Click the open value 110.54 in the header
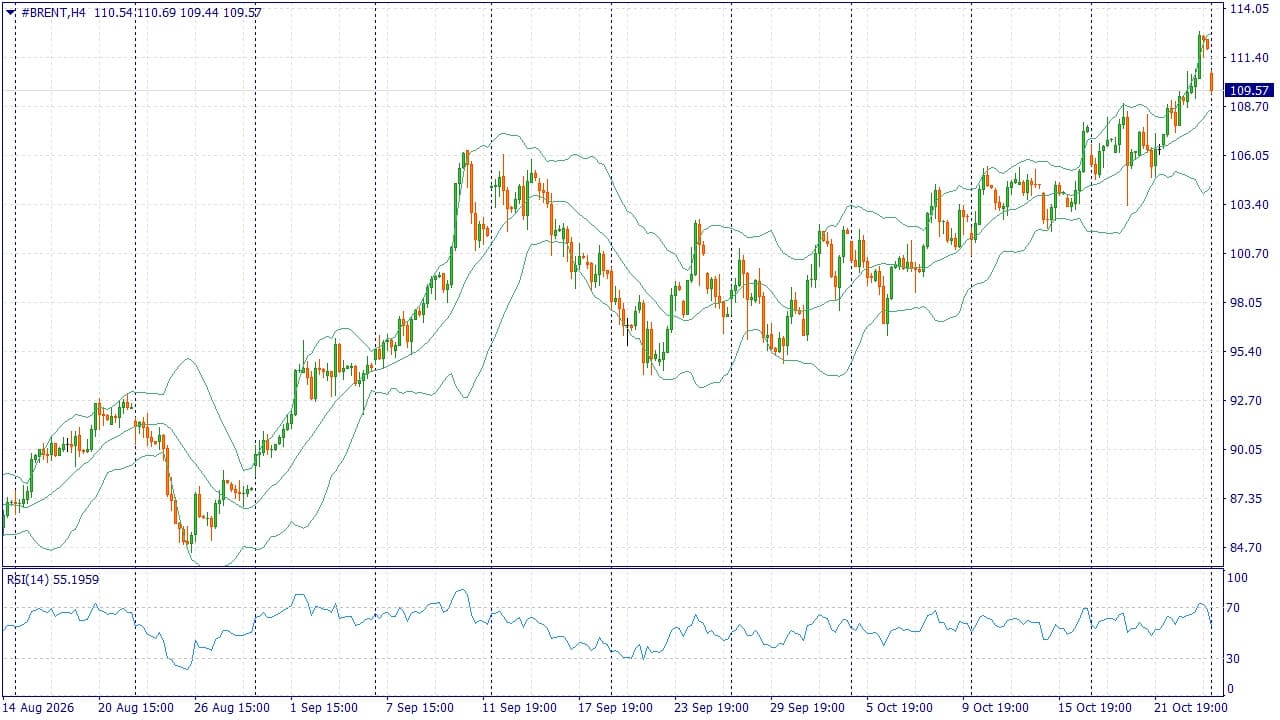 [x=112, y=12]
